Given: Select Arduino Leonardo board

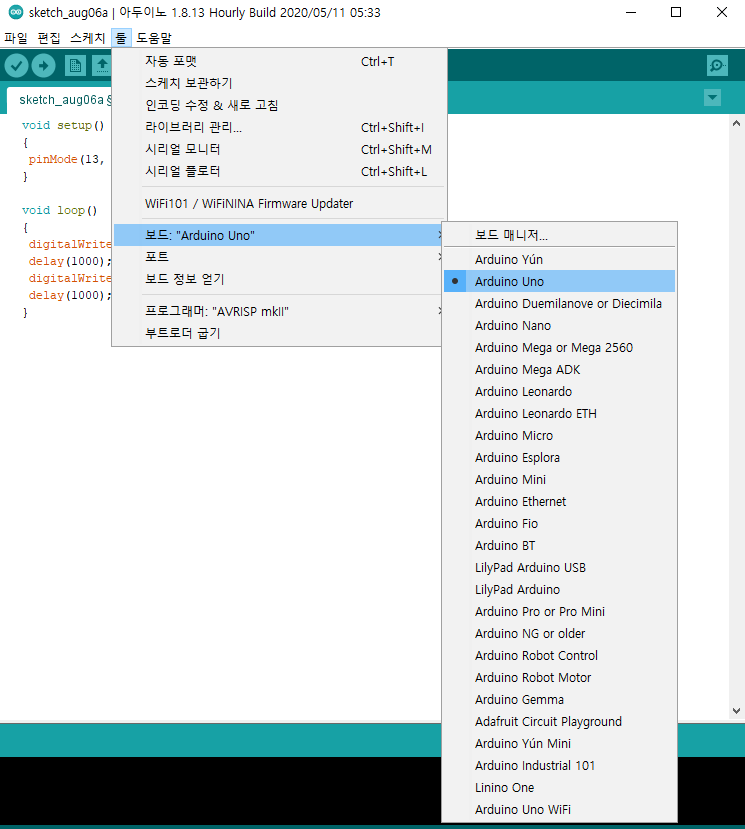Looking at the screenshot, I should [559, 391].
